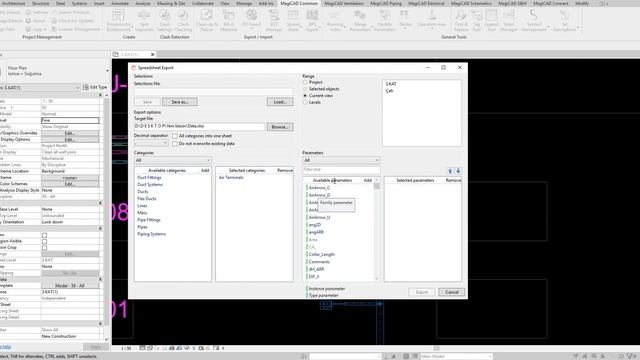Open the MagiCAD Schematics ribbon tab

471,3
